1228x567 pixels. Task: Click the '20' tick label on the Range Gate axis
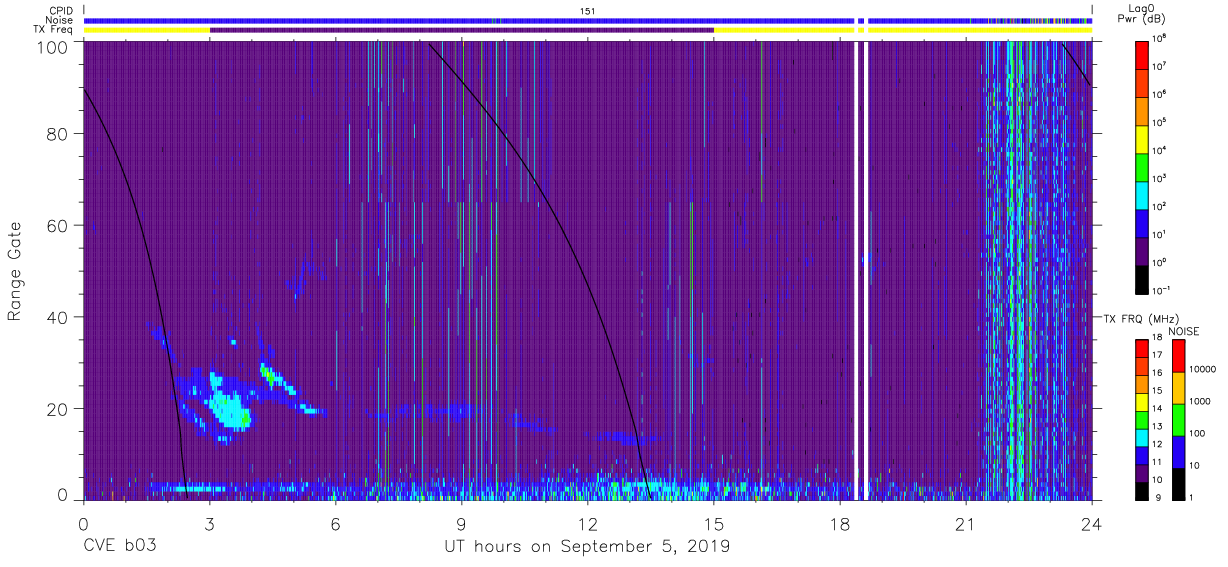pos(57,408)
